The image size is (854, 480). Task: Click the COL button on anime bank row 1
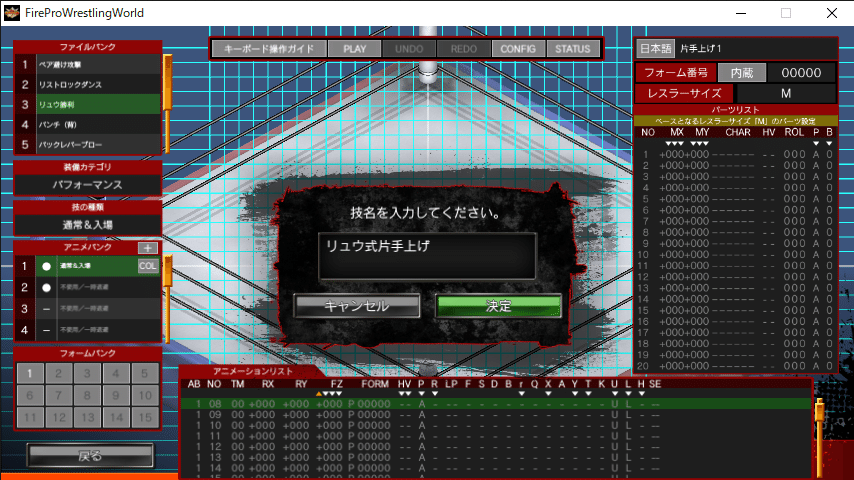pos(148,266)
